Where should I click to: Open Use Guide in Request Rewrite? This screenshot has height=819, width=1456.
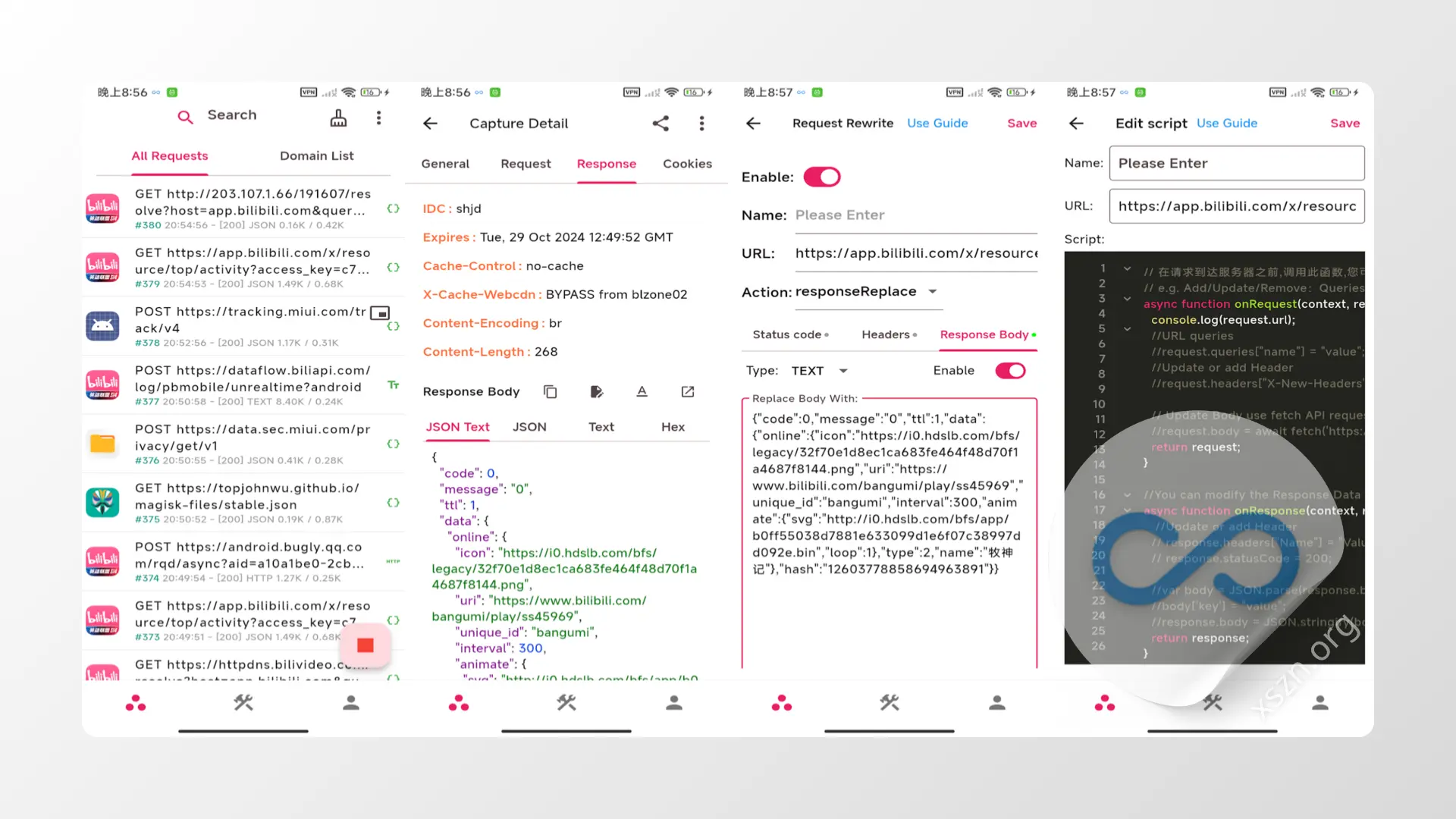pyautogui.click(x=937, y=124)
